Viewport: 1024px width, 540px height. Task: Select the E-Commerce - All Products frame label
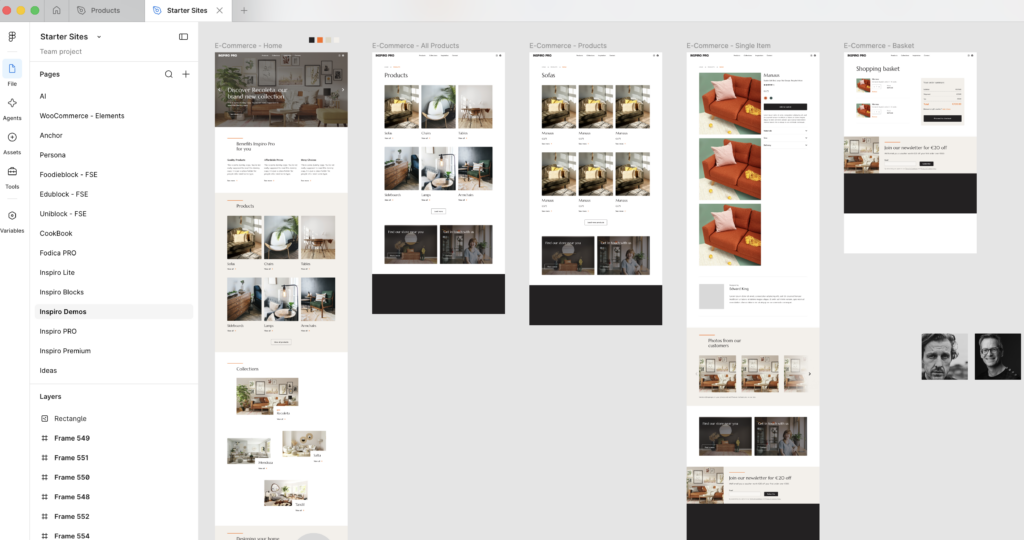[415, 46]
